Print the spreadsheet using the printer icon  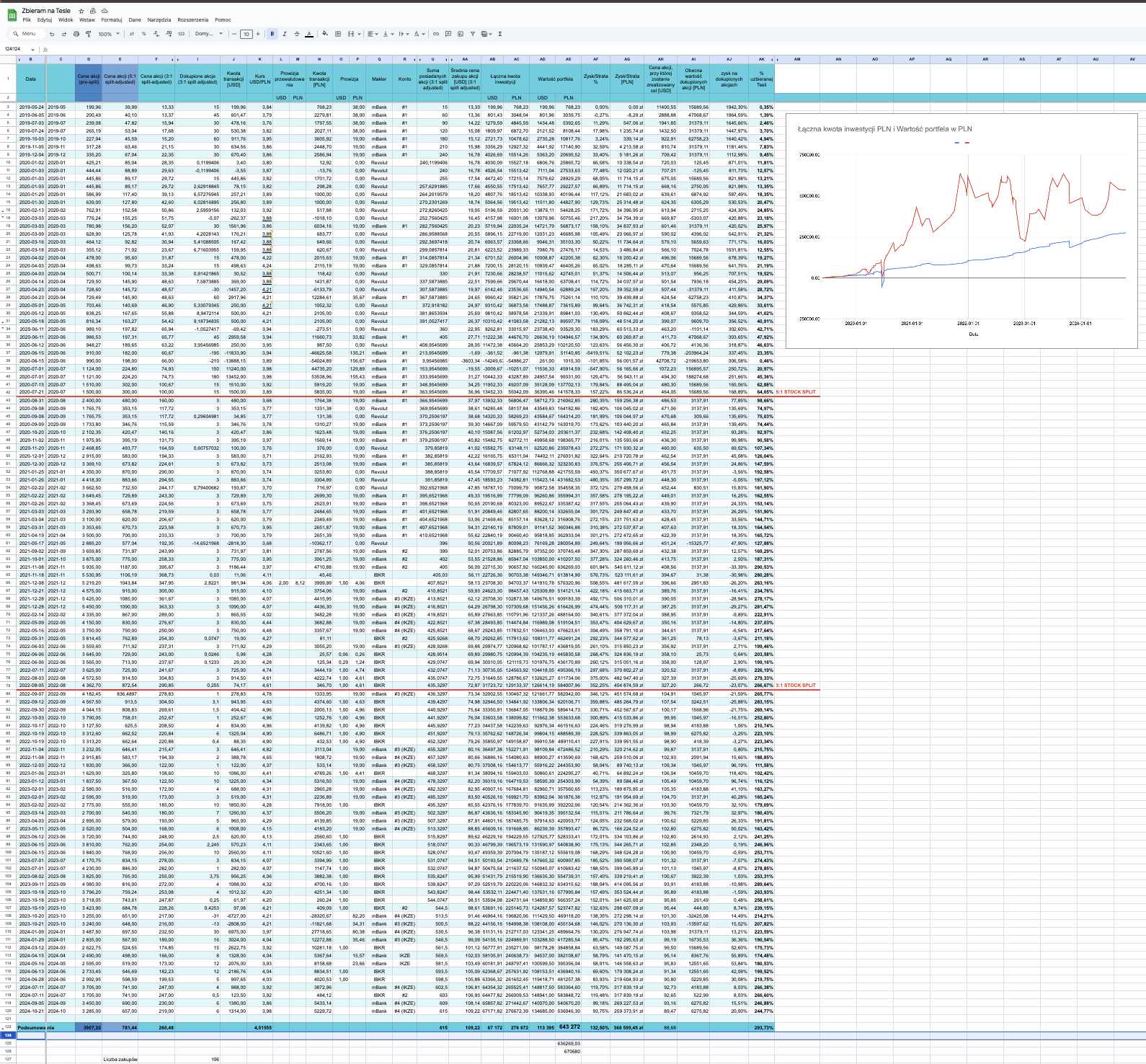pyautogui.click(x=76, y=34)
